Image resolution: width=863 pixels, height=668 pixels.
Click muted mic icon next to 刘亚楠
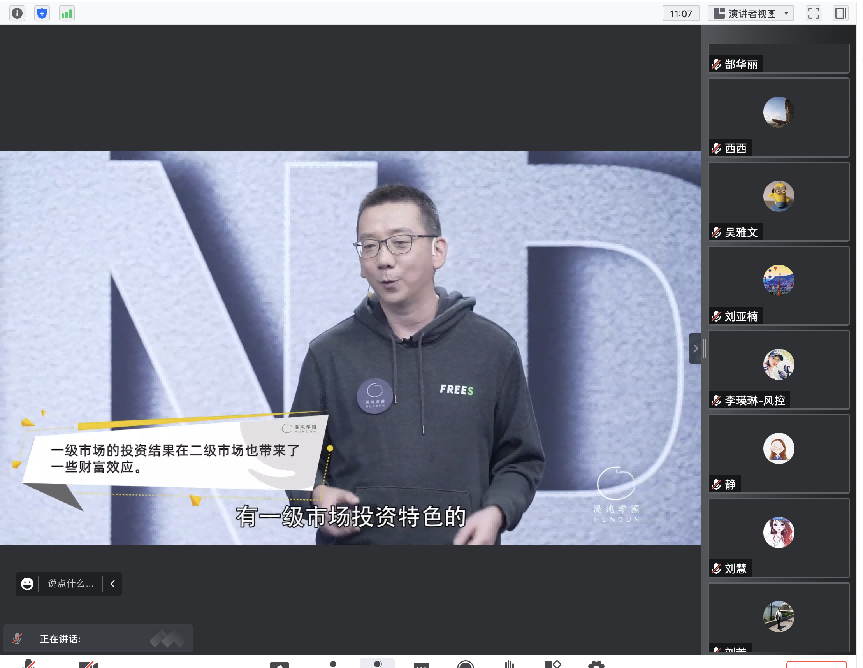pyautogui.click(x=716, y=316)
